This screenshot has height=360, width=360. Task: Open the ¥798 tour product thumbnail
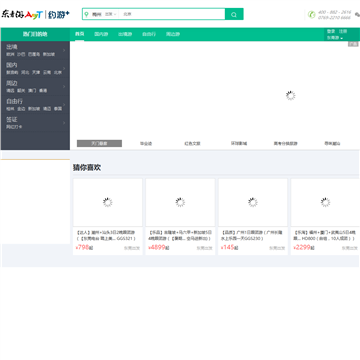[x=108, y=202]
